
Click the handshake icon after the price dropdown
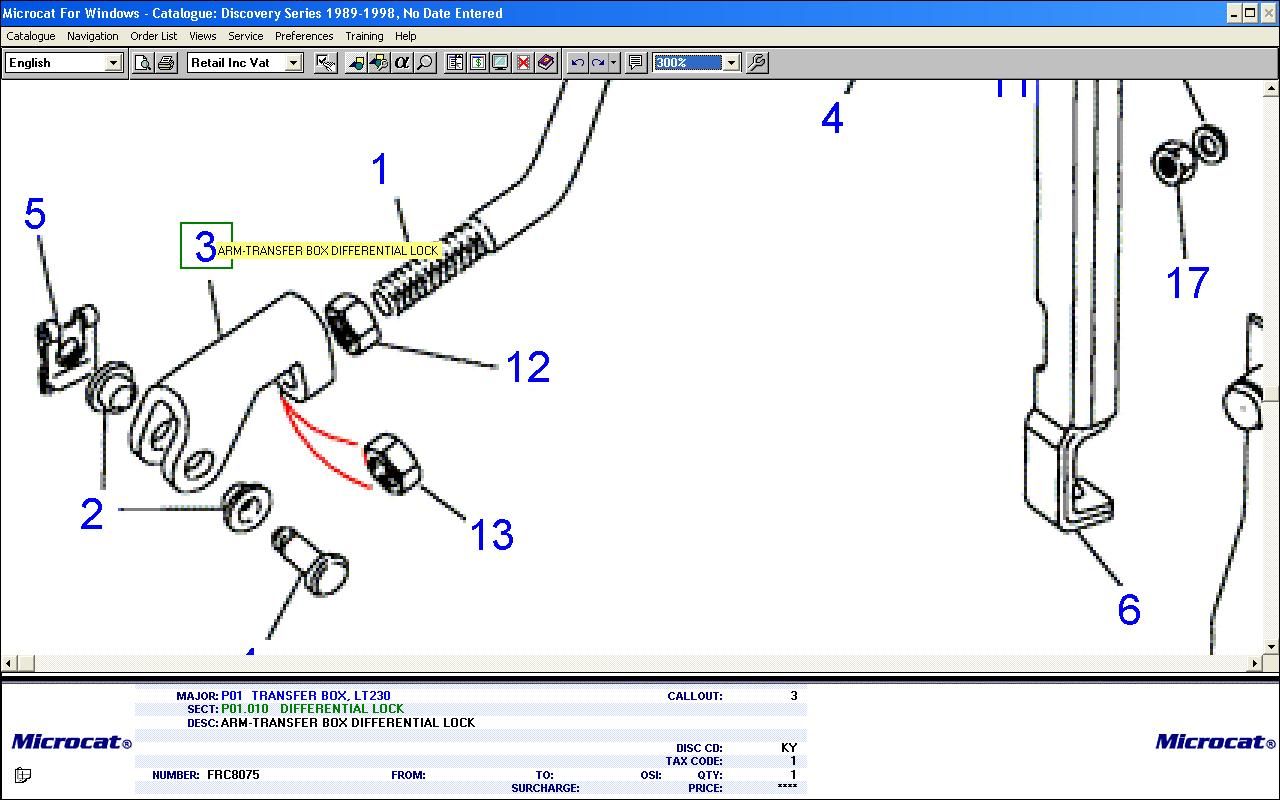pyautogui.click(x=325, y=62)
